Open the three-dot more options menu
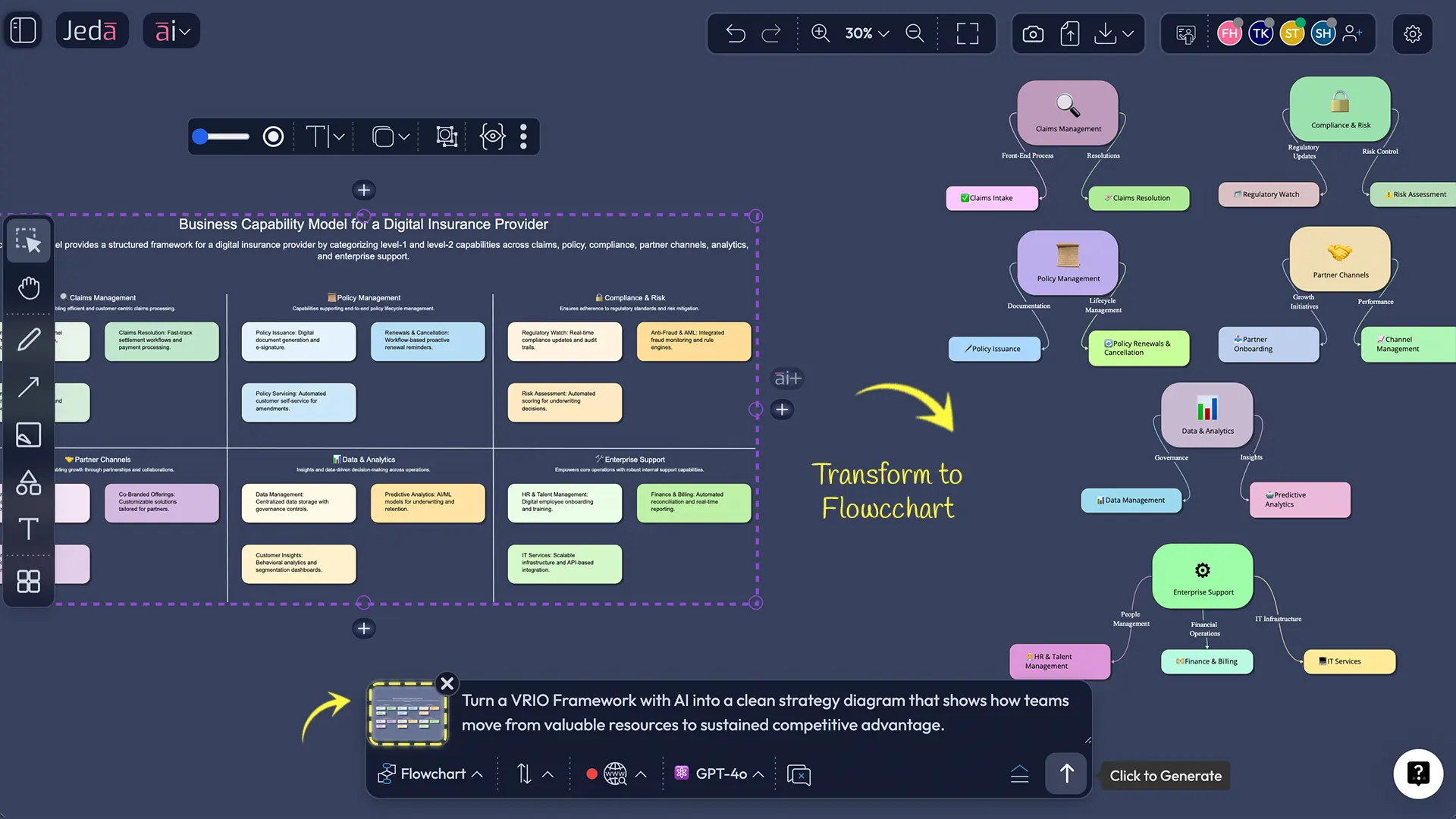Image resolution: width=1456 pixels, height=819 pixels. [523, 136]
